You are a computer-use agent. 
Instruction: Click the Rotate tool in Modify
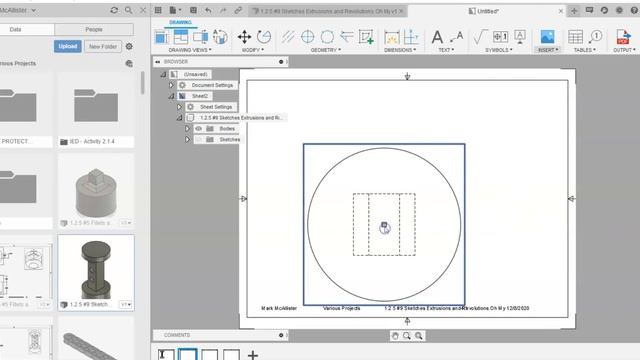coord(264,37)
